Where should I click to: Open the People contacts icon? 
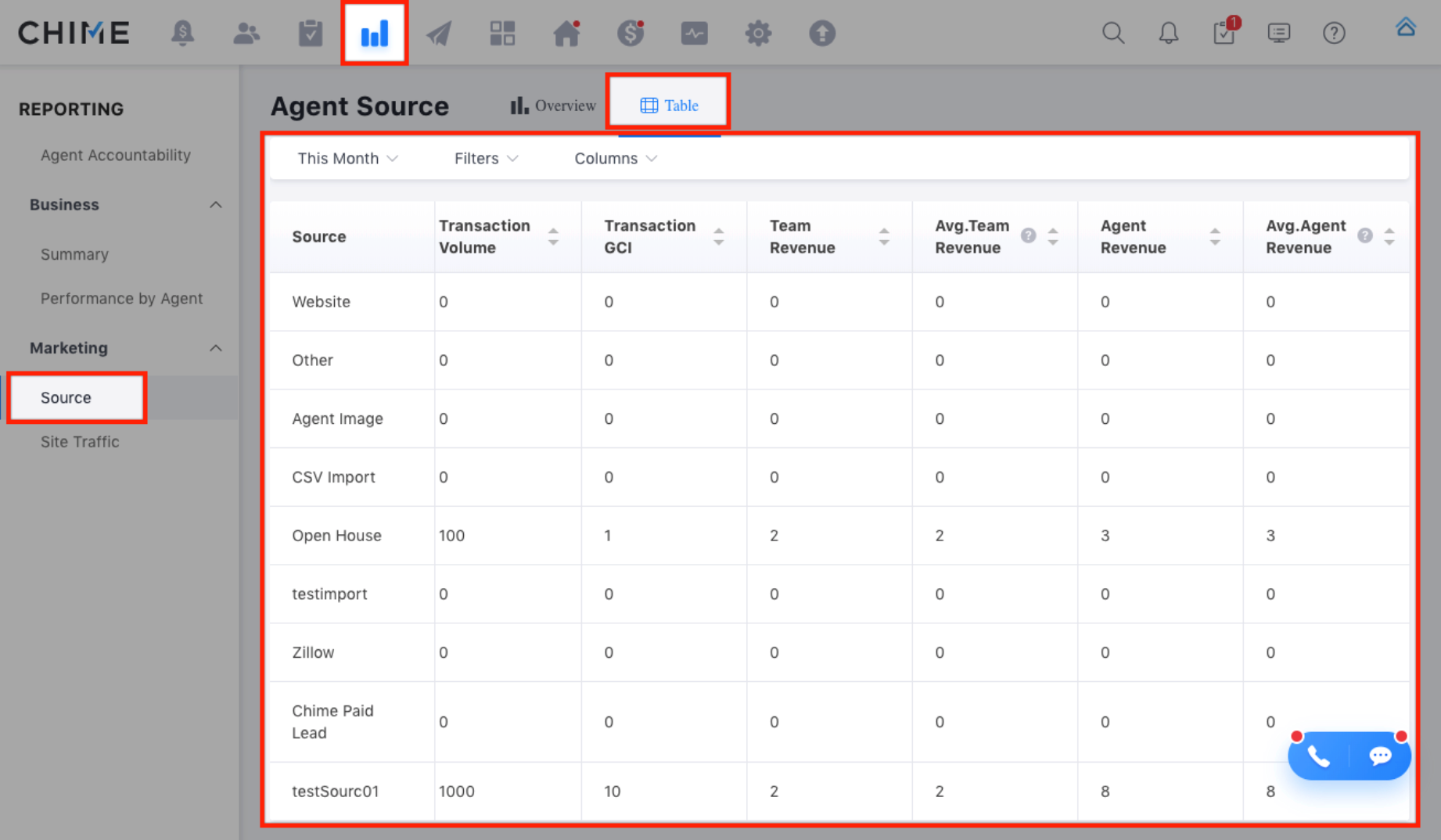coord(246,33)
